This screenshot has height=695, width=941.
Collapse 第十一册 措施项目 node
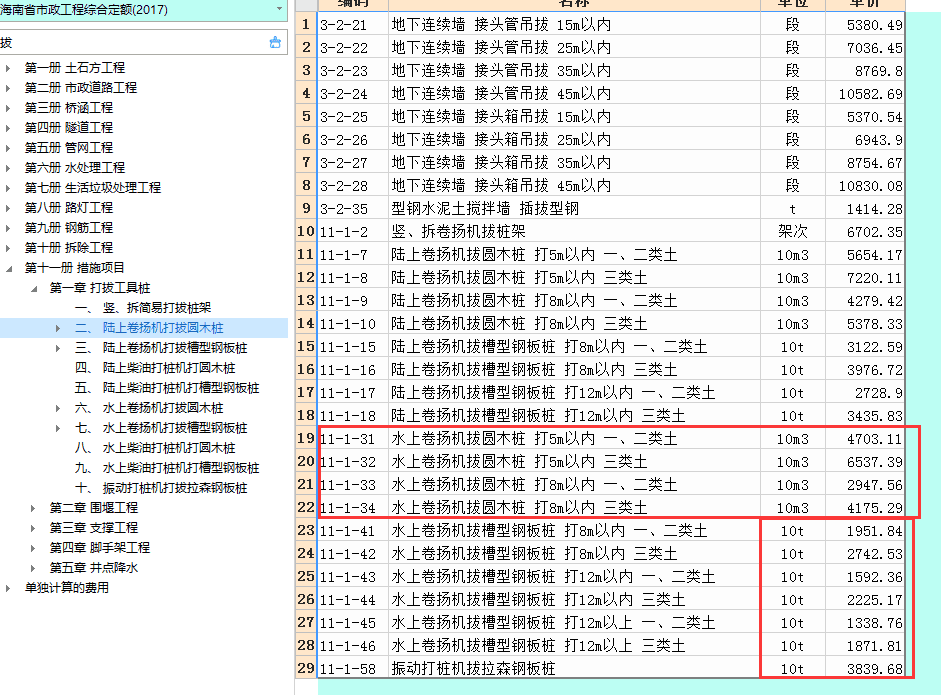[x=8, y=268]
